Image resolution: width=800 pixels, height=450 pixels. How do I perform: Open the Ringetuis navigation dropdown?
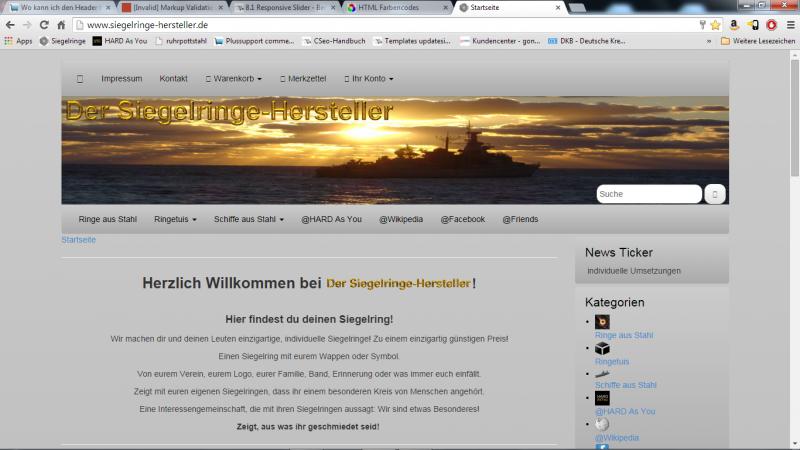point(175,219)
